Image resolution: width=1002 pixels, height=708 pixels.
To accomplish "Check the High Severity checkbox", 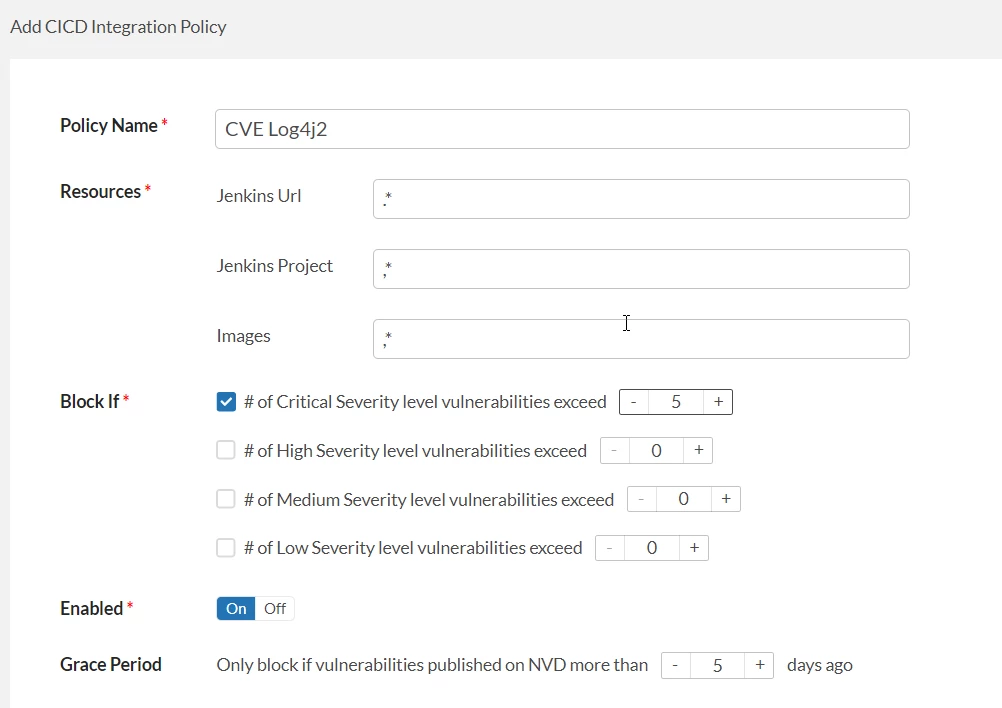I will (226, 450).
